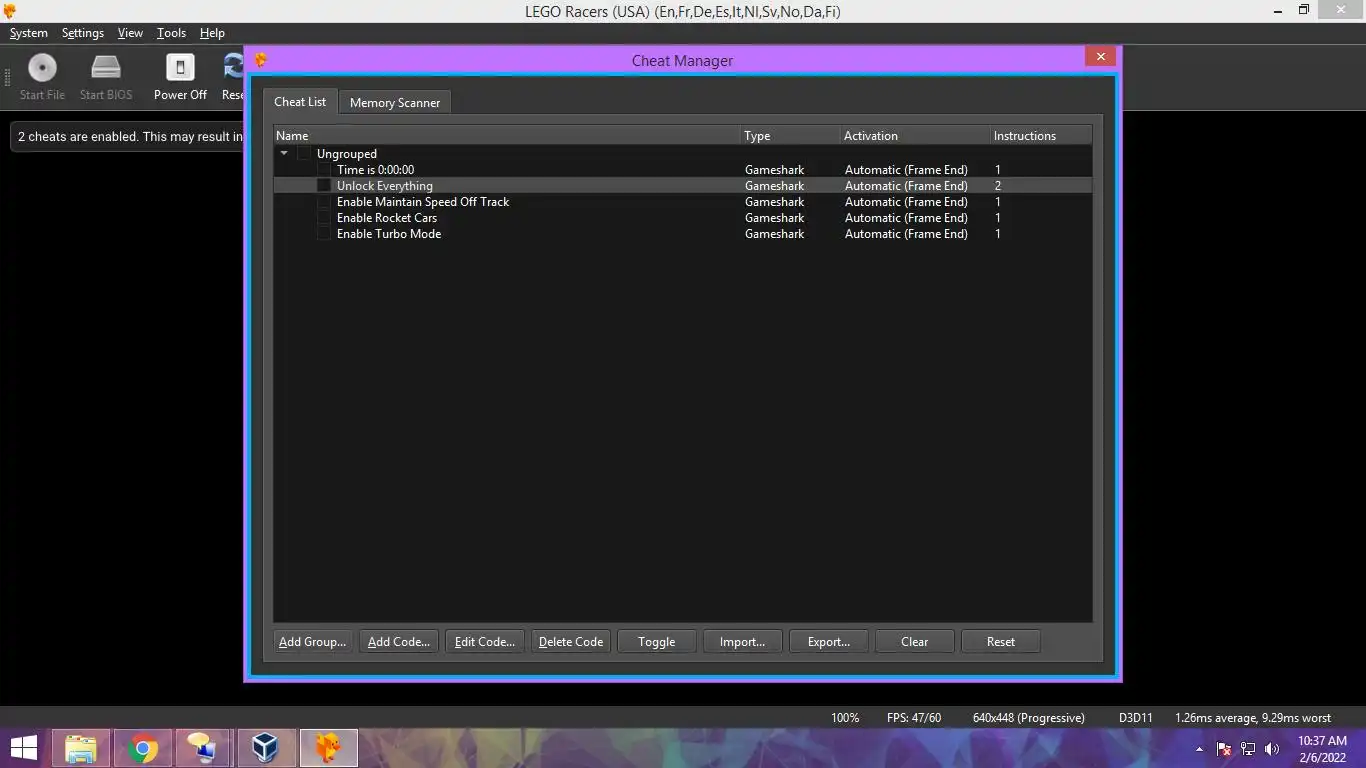This screenshot has height=768, width=1366.
Task: Check Enable Maintain Speed Off Track cheat
Action: [324, 202]
